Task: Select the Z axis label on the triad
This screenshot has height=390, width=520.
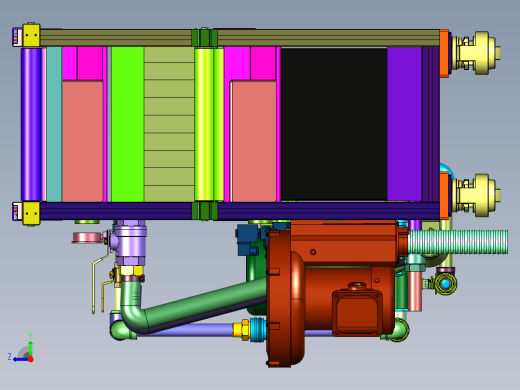Action: point(10,357)
